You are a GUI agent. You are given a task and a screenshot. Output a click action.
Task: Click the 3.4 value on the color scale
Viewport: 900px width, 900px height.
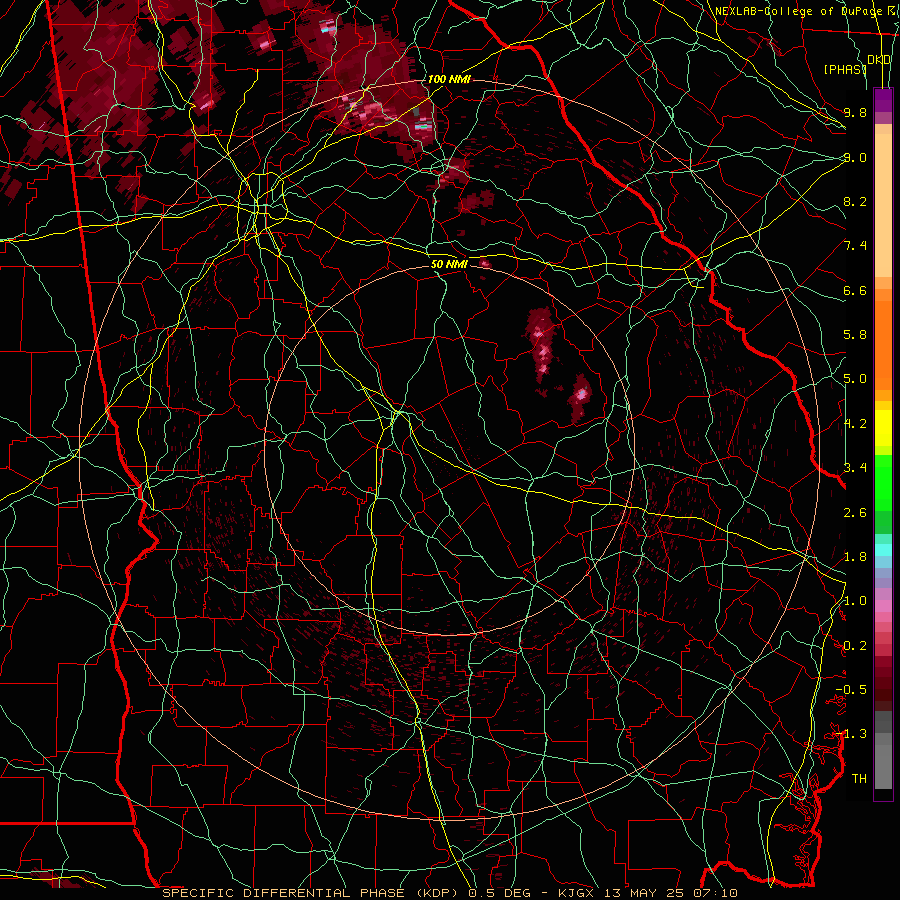[855, 468]
